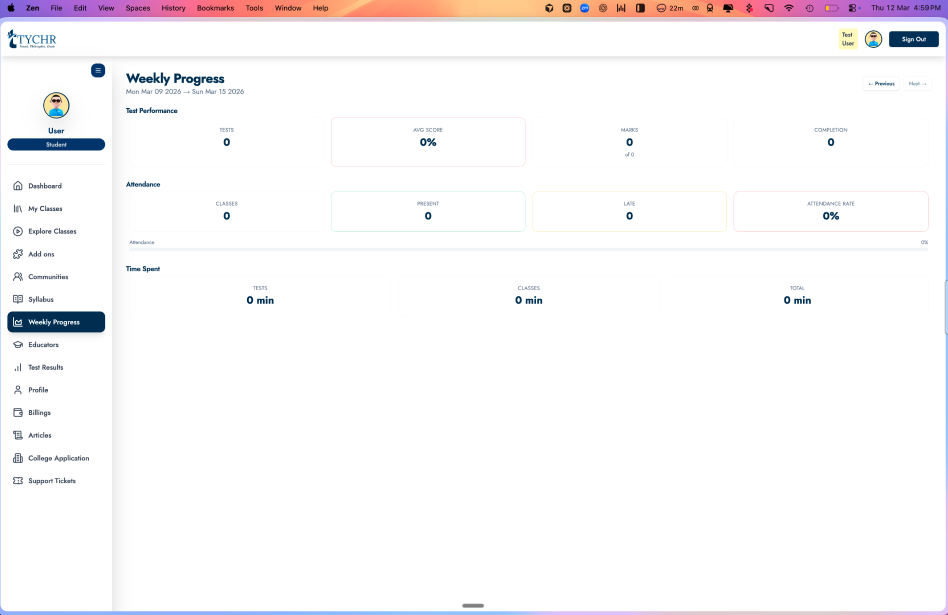This screenshot has height=615, width=948.
Task: Go to the previous week
Action: click(x=881, y=84)
